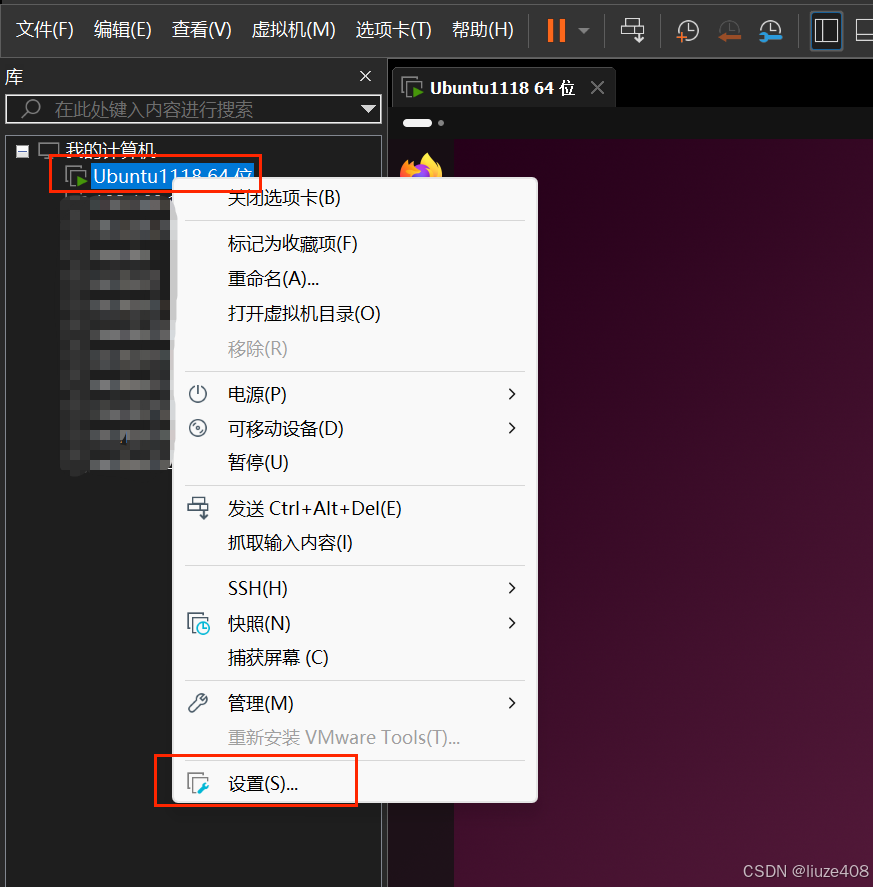873x887 pixels.
Task: Click the partially visible bottom-bar layout icon in the toolbar
Action: point(864,31)
